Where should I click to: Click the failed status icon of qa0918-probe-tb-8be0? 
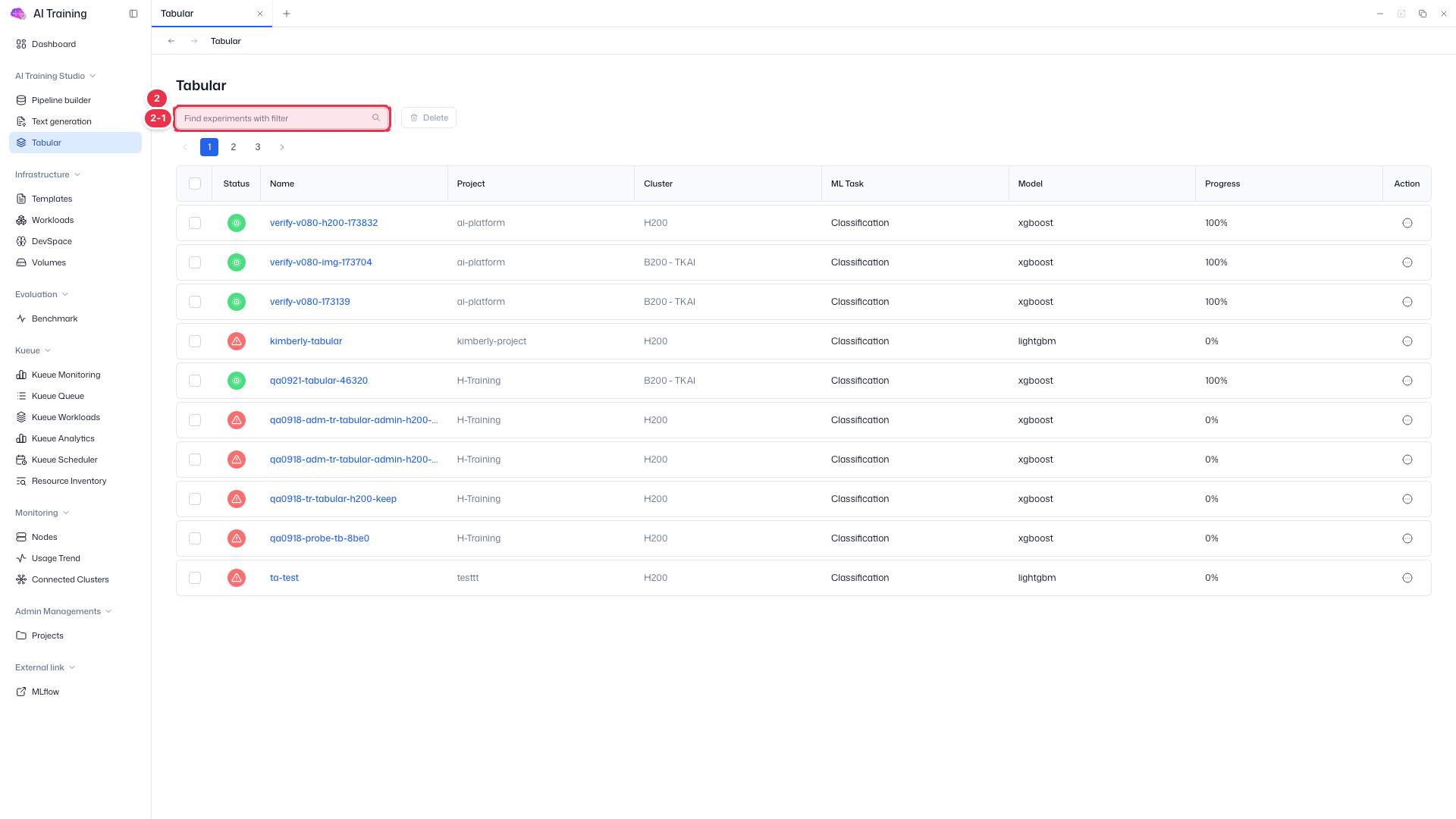[237, 538]
